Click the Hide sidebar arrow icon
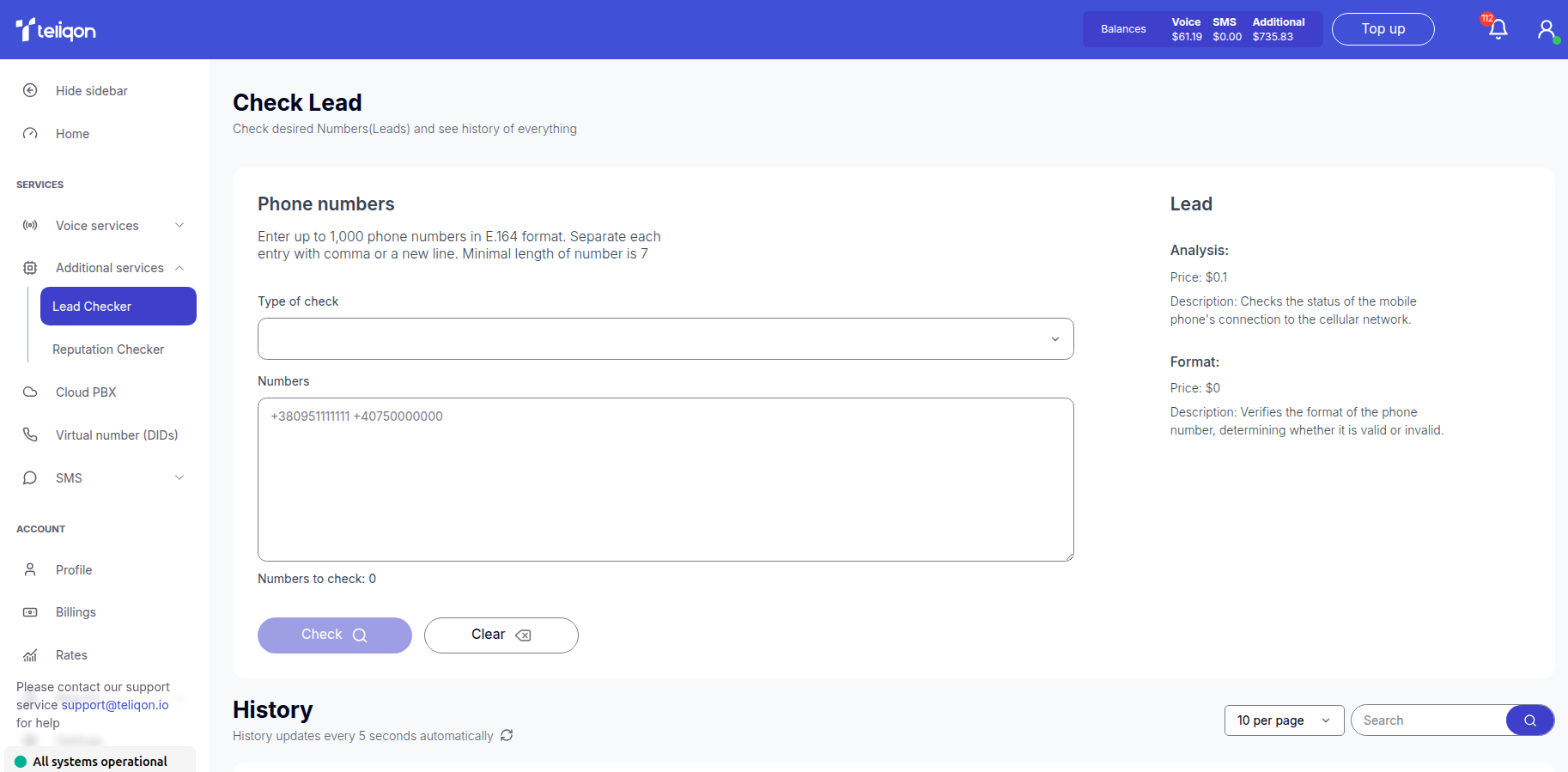 (30, 91)
